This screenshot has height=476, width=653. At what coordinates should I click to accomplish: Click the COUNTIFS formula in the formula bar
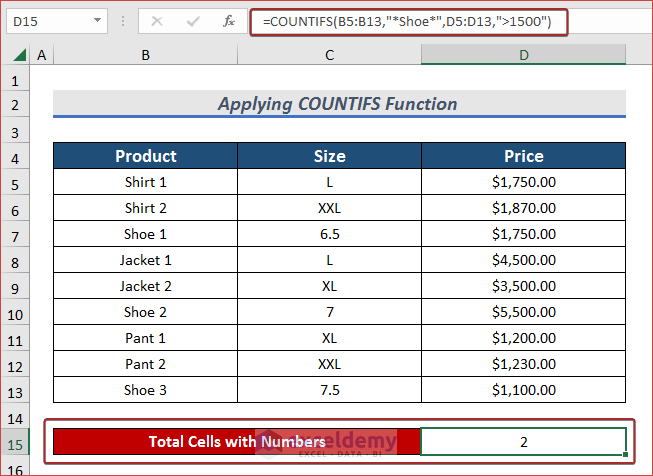(407, 20)
